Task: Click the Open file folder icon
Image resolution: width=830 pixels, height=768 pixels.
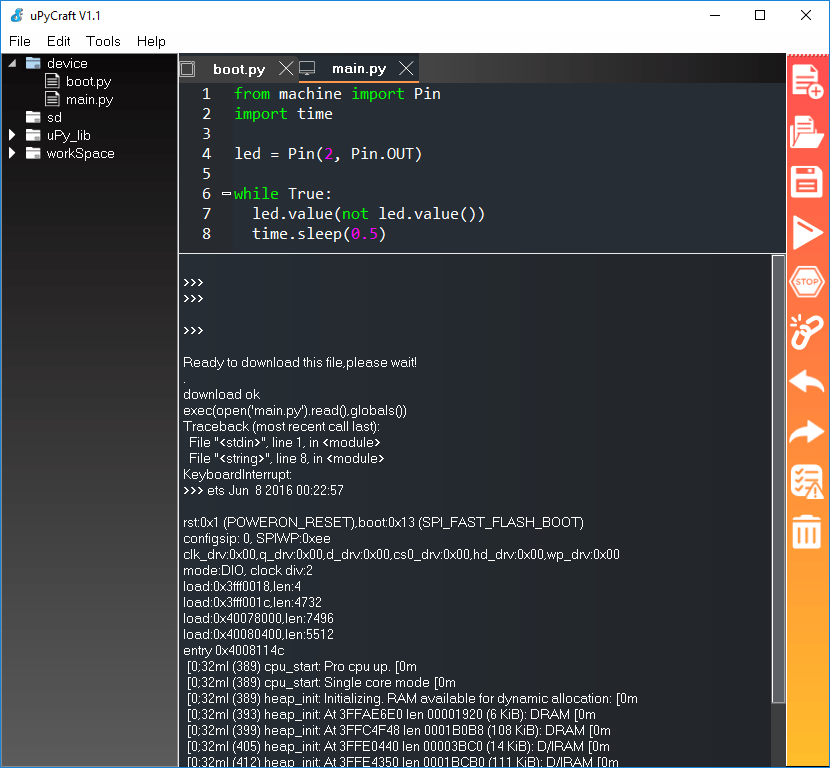Action: point(806,132)
